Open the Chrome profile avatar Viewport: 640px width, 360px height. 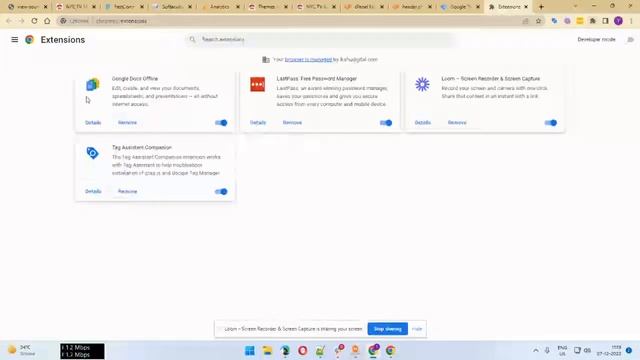click(618, 21)
